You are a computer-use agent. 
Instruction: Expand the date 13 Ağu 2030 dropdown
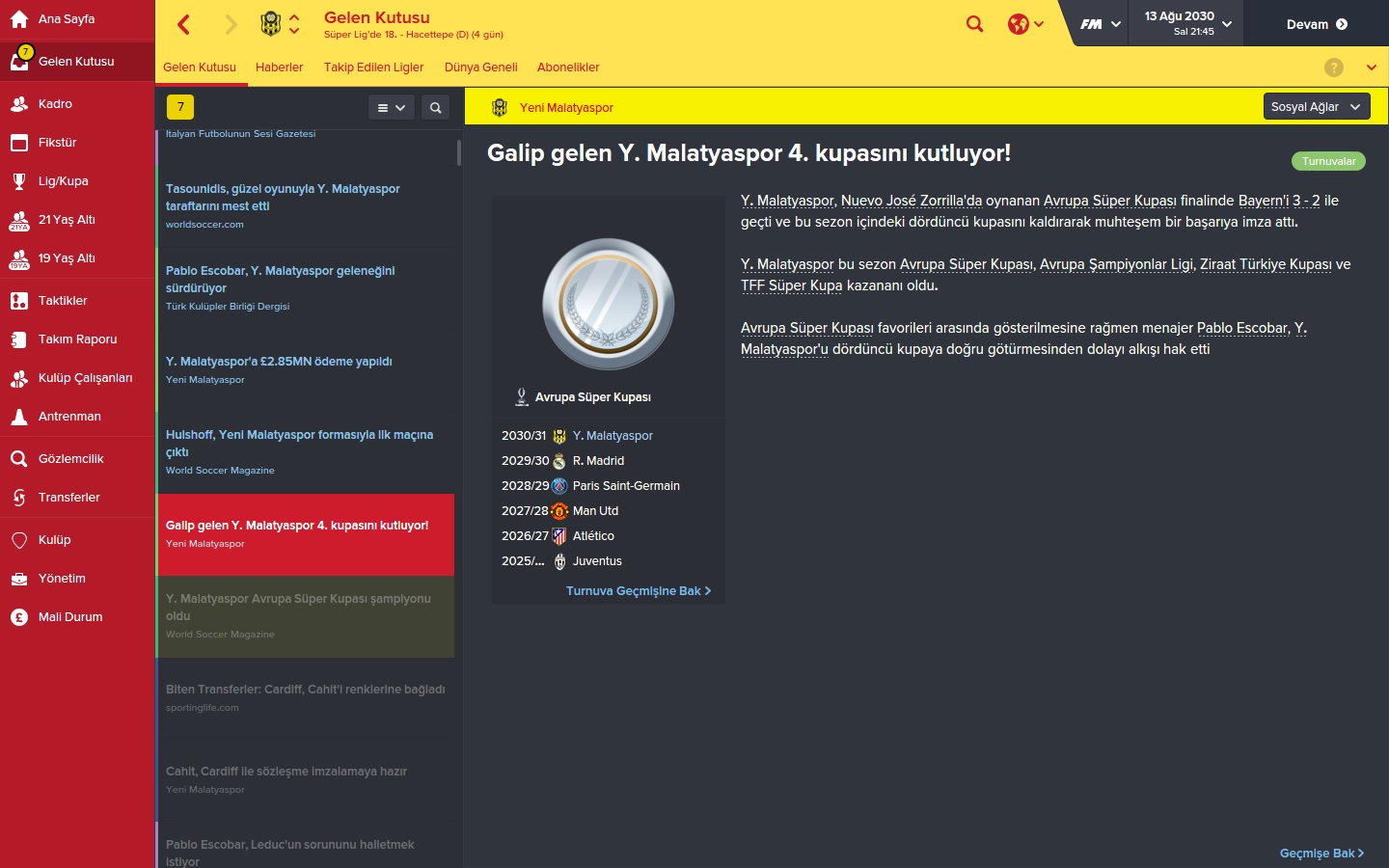(x=1186, y=23)
